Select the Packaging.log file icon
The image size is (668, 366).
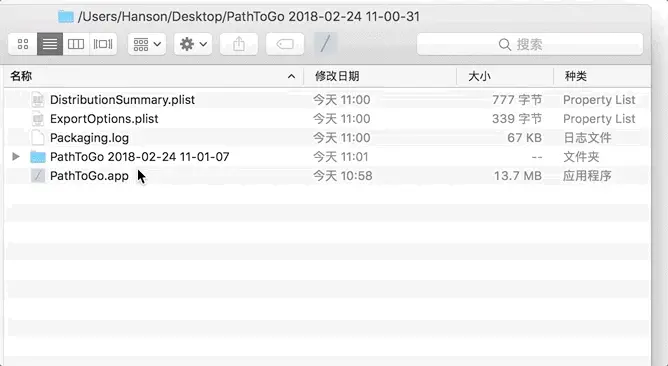[x=38, y=138]
